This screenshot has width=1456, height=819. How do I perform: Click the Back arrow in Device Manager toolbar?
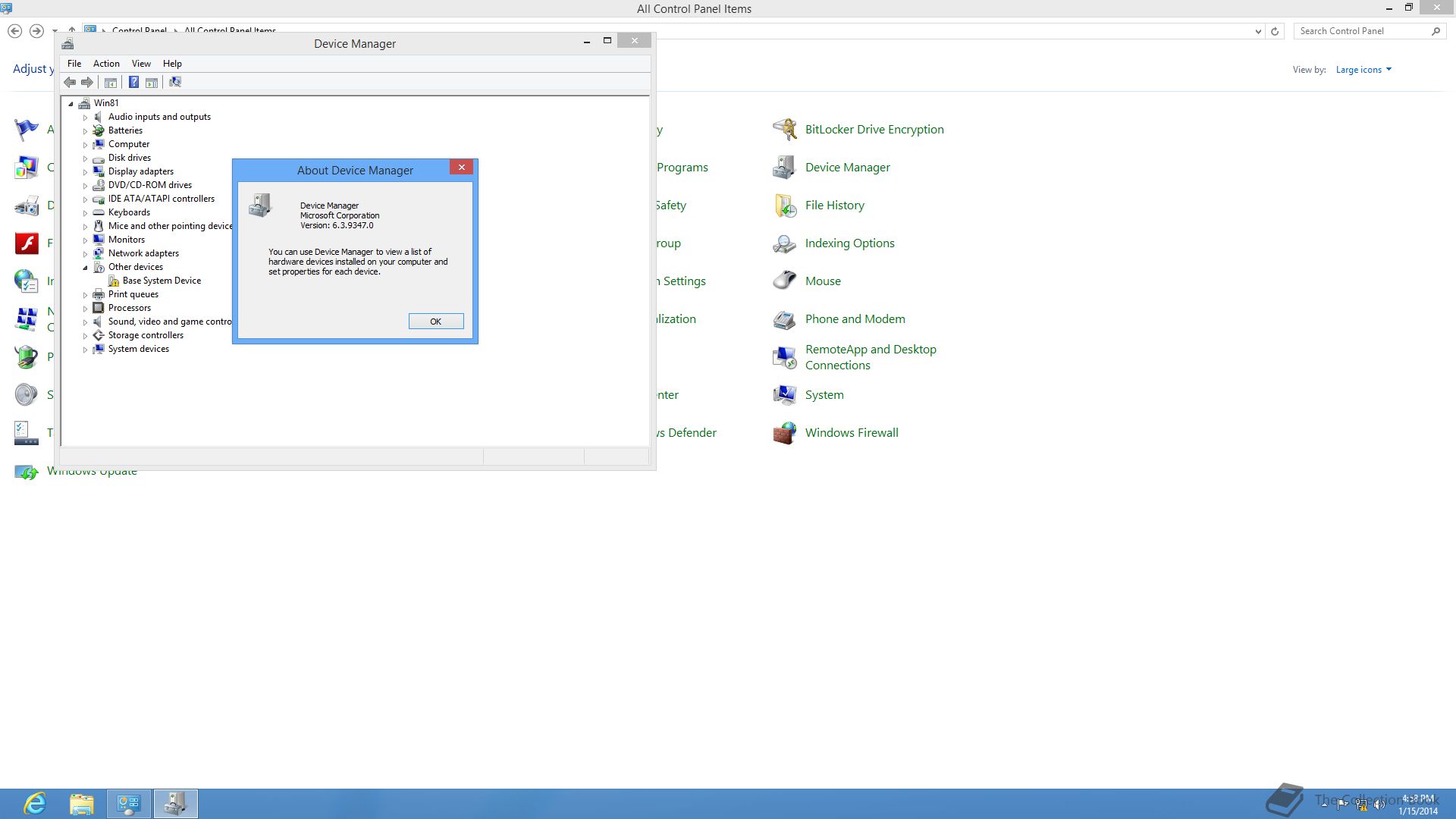click(70, 82)
